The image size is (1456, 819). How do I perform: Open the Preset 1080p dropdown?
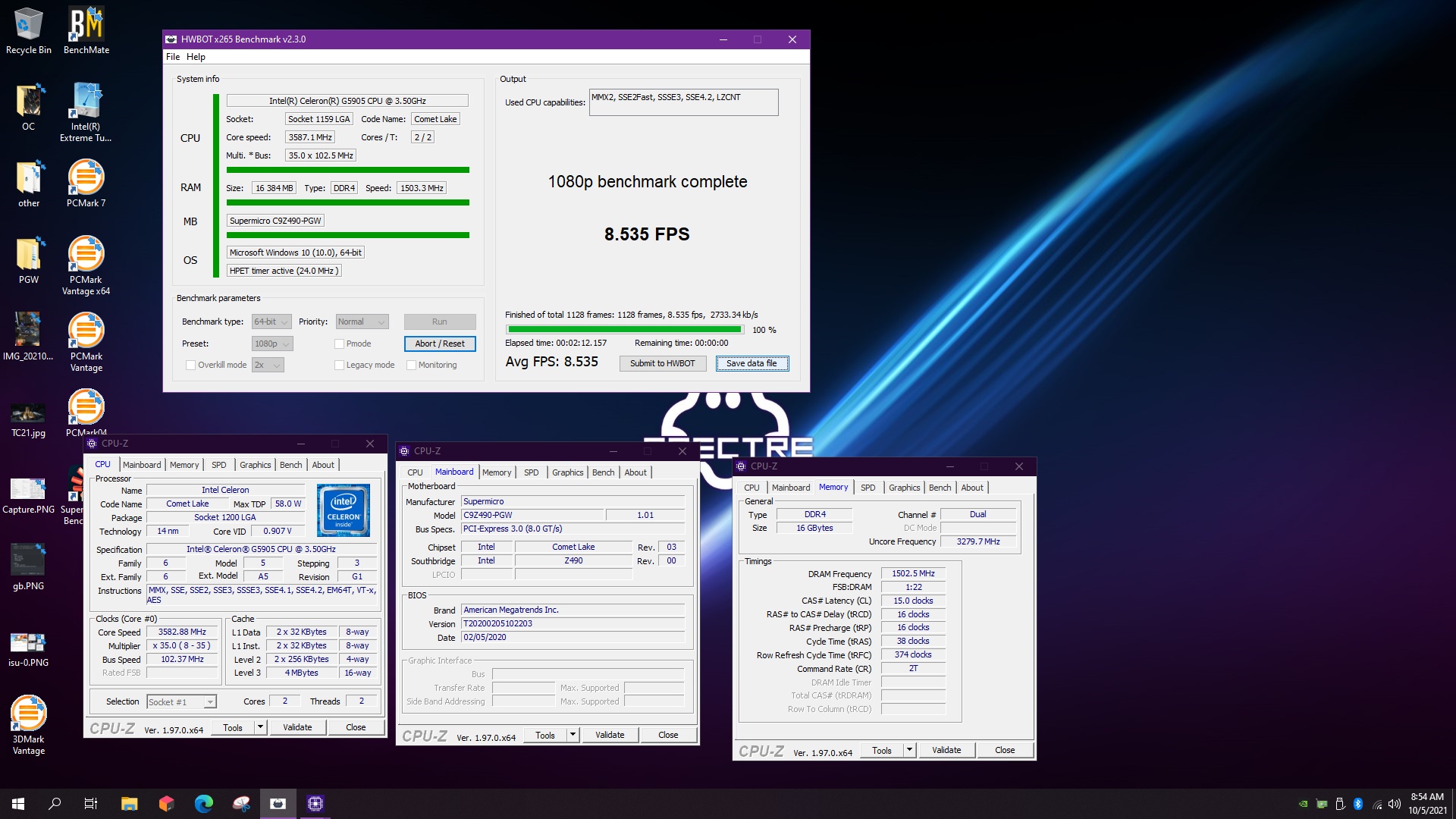272,344
